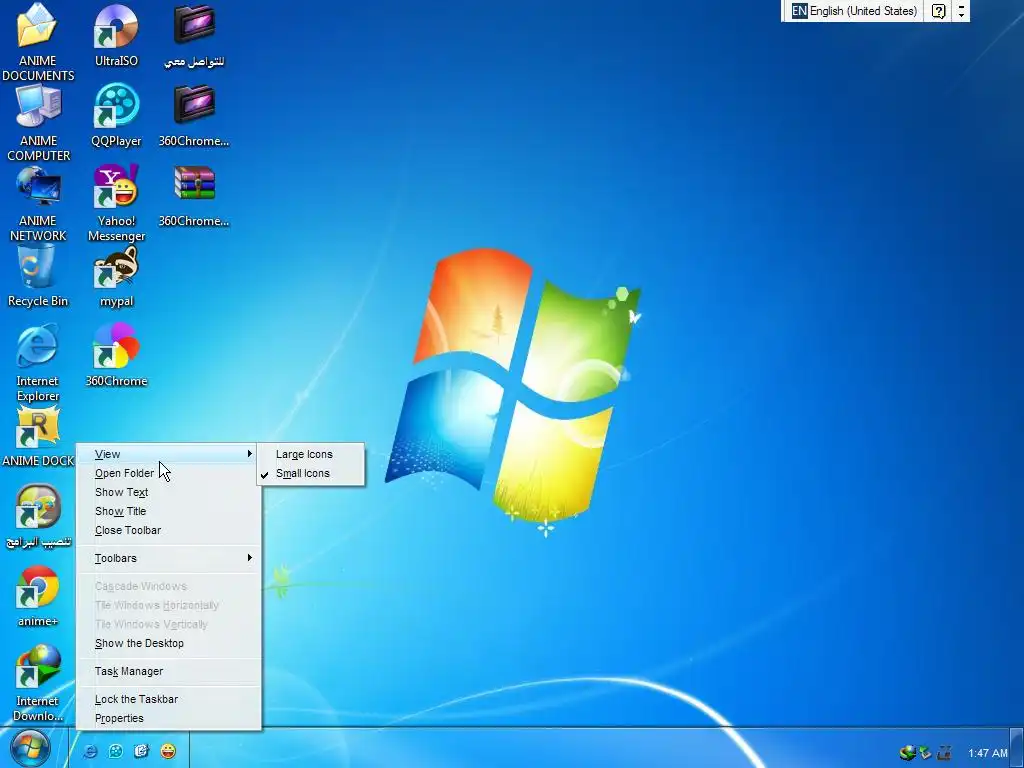Image resolution: width=1024 pixels, height=768 pixels.
Task: Open the ANIME DOCUMENTS folder icon
Action: click(x=37, y=26)
